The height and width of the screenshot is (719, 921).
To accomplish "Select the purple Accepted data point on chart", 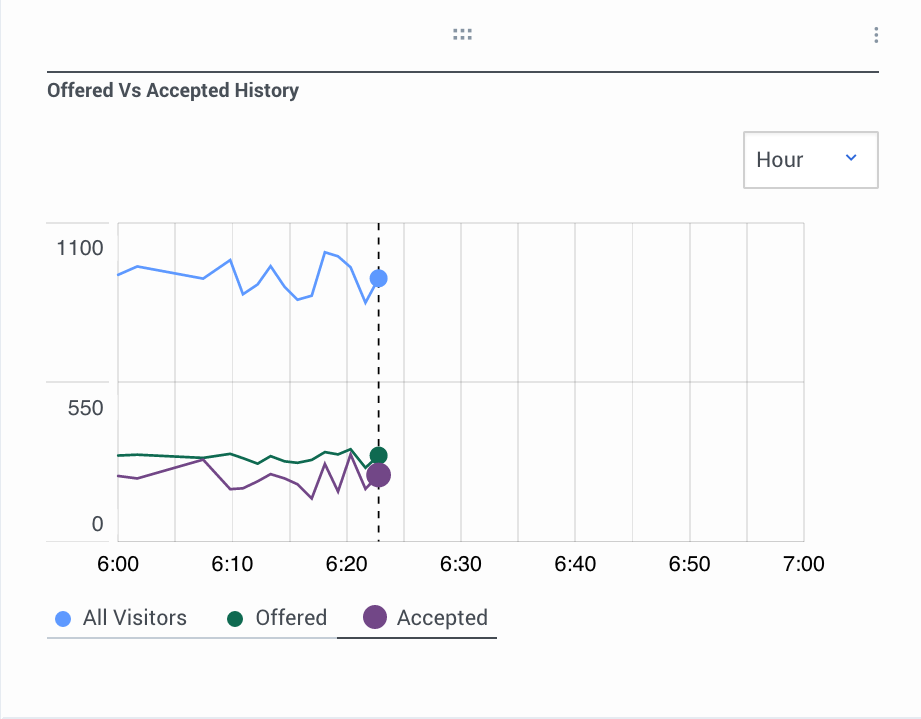I will click(378, 476).
